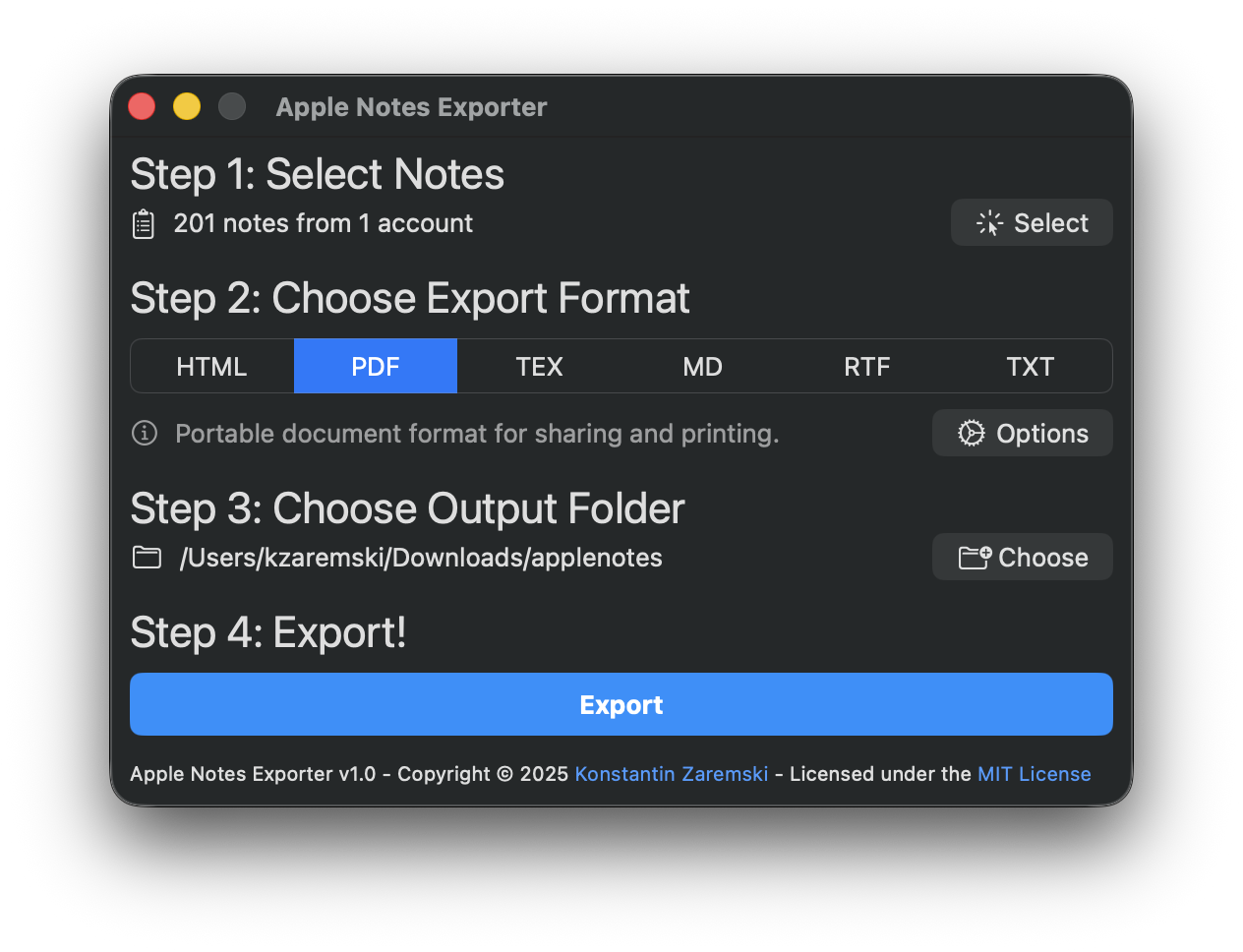
Task: Click the Select button for notes
Action: 1032,222
